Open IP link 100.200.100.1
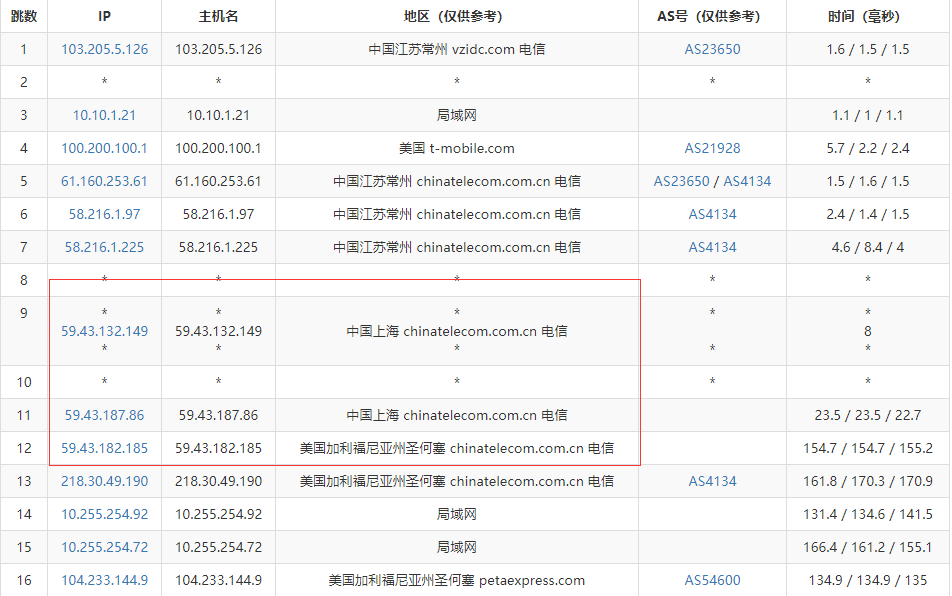 (104, 148)
